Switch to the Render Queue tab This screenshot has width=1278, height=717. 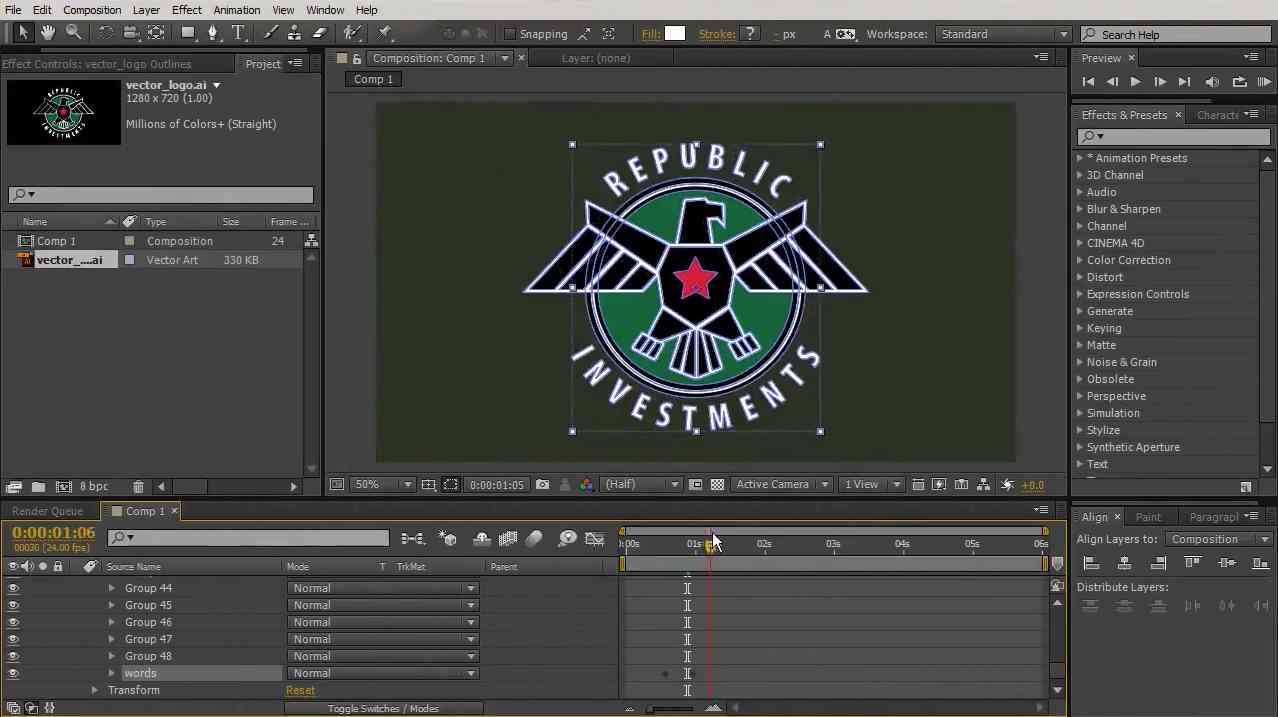tap(47, 511)
